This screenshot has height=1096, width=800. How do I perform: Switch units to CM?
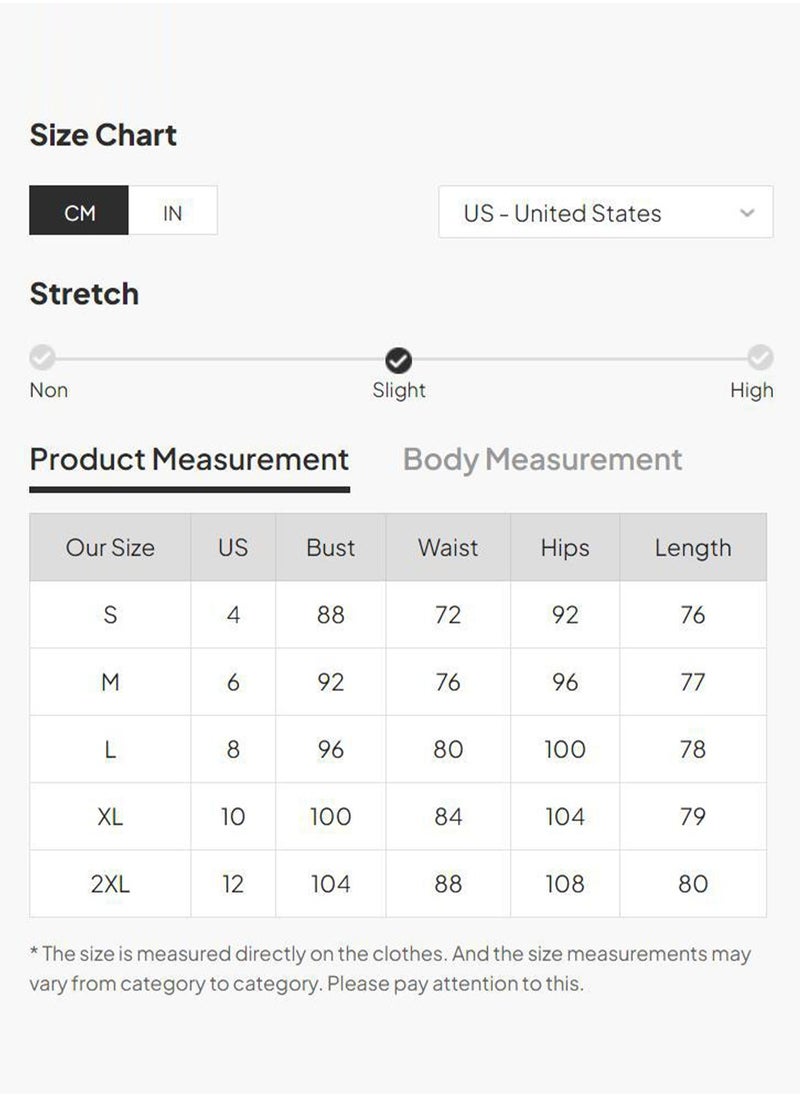(x=79, y=210)
